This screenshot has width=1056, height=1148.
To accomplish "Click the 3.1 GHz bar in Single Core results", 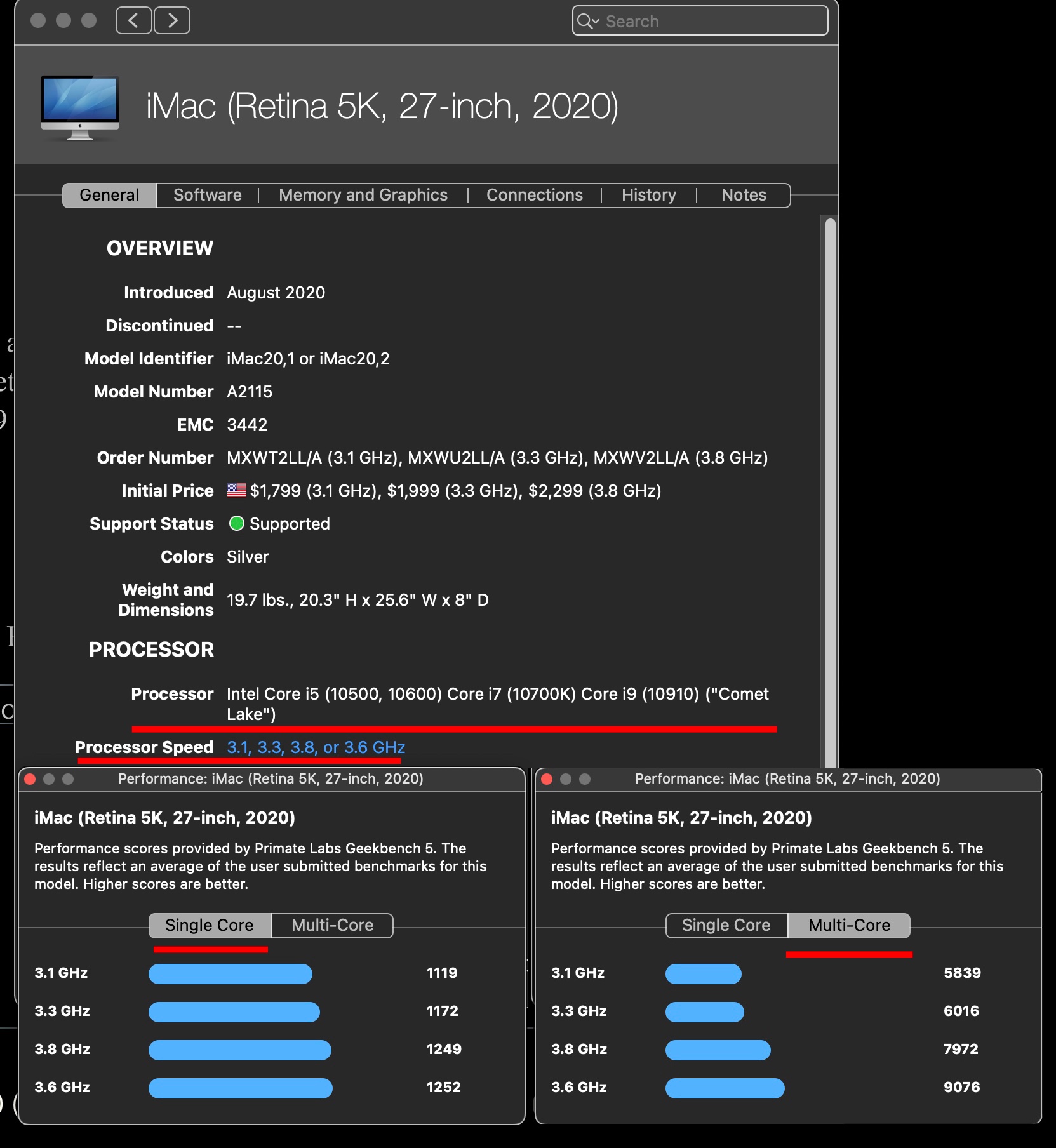I will (231, 973).
